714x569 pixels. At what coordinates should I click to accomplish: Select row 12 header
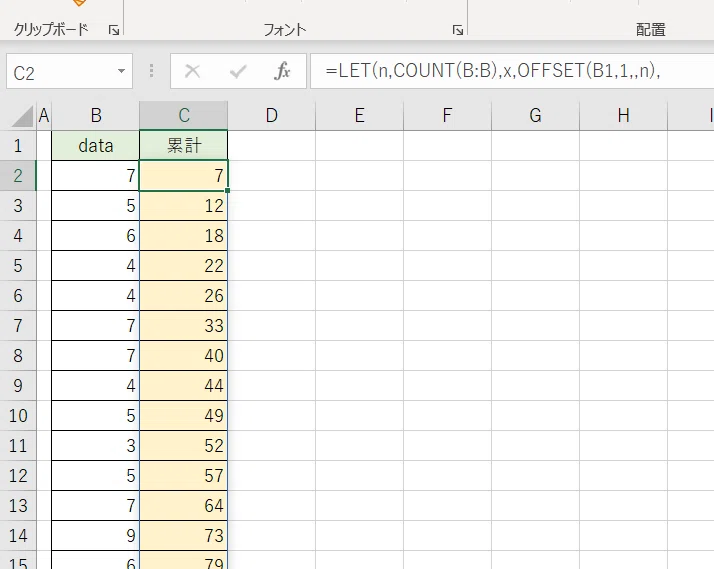tap(18, 476)
